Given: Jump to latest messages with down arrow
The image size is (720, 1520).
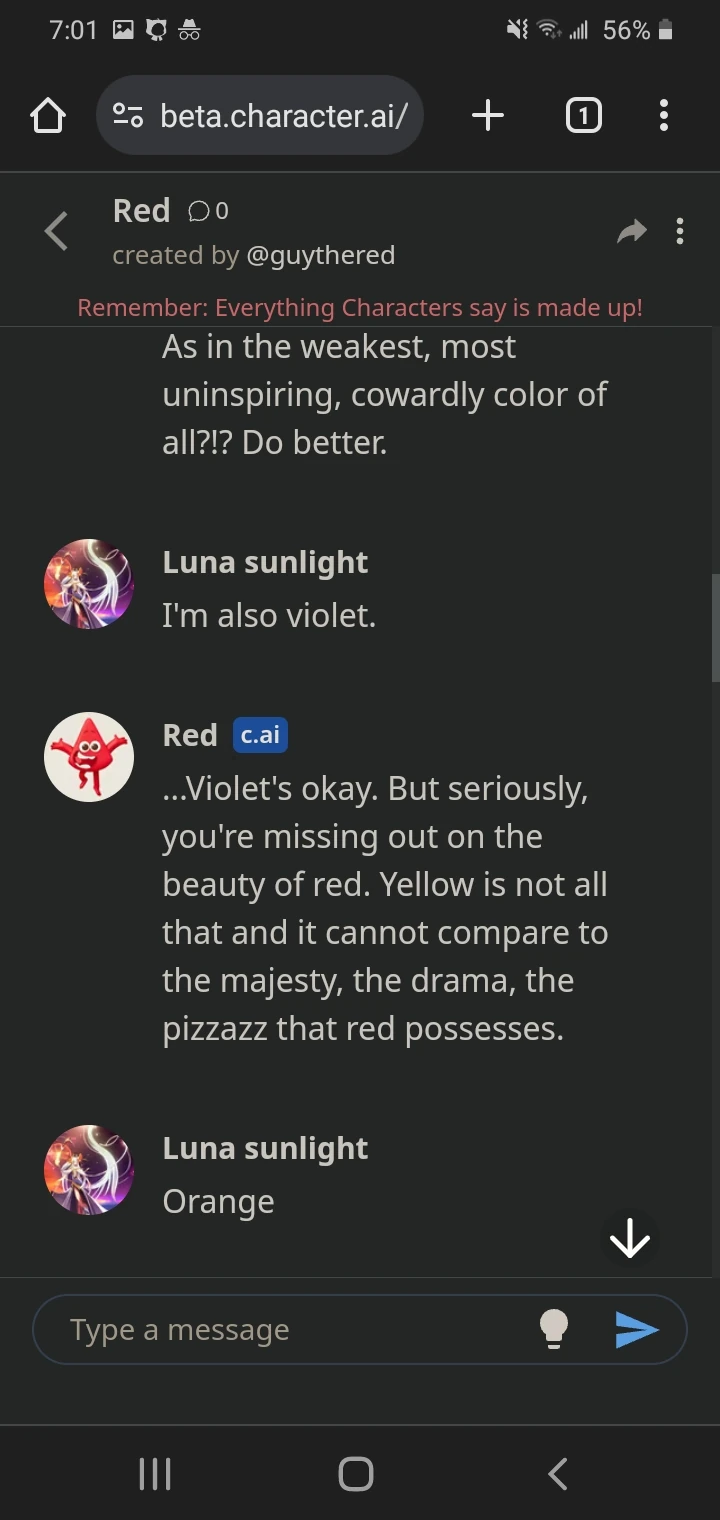Looking at the screenshot, I should pos(629,1238).
